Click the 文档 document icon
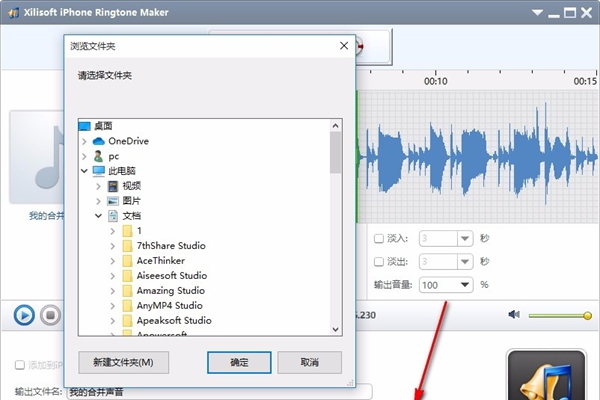 pos(113,216)
